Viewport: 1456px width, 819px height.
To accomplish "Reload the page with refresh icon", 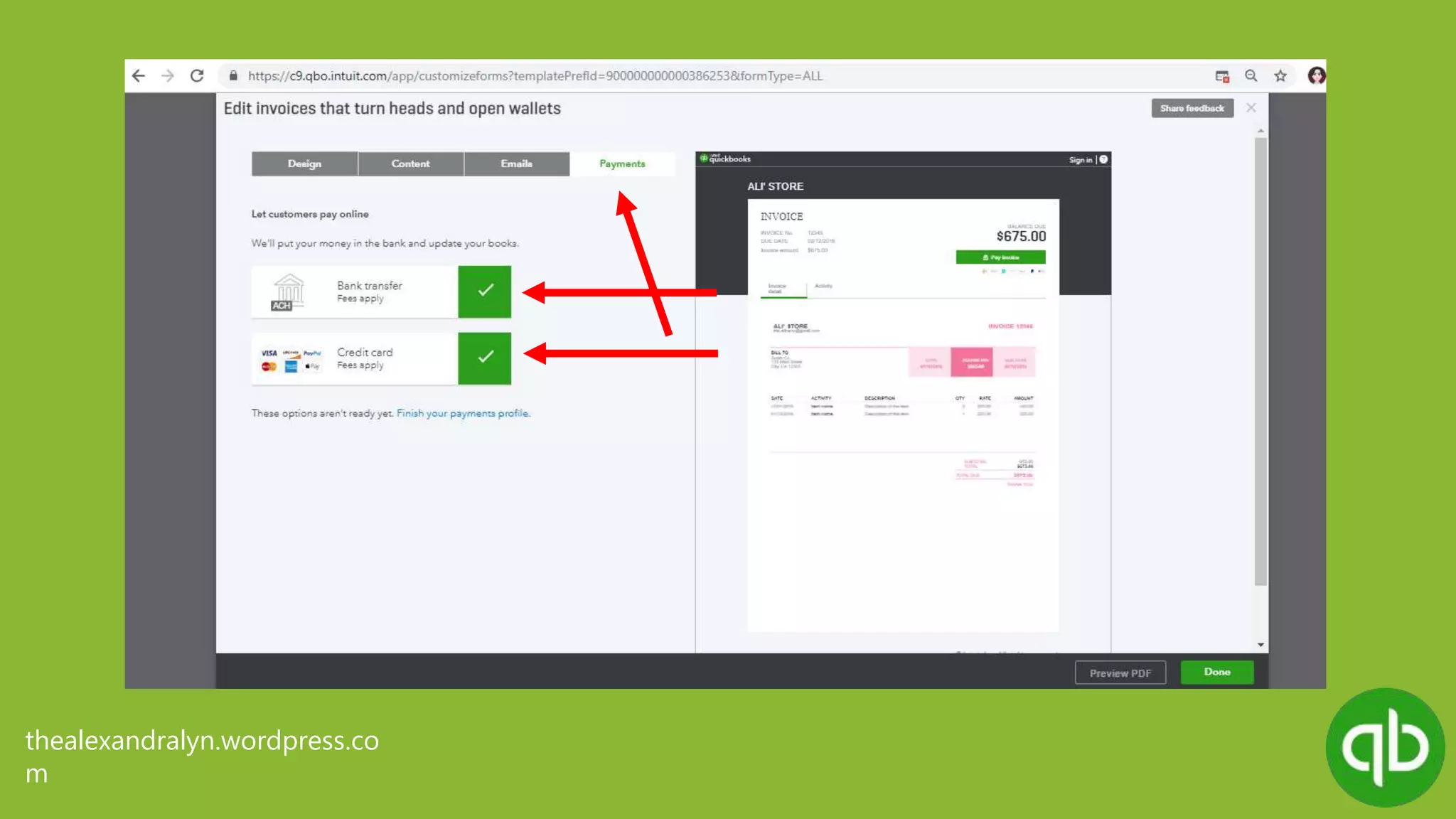I will 197,76.
